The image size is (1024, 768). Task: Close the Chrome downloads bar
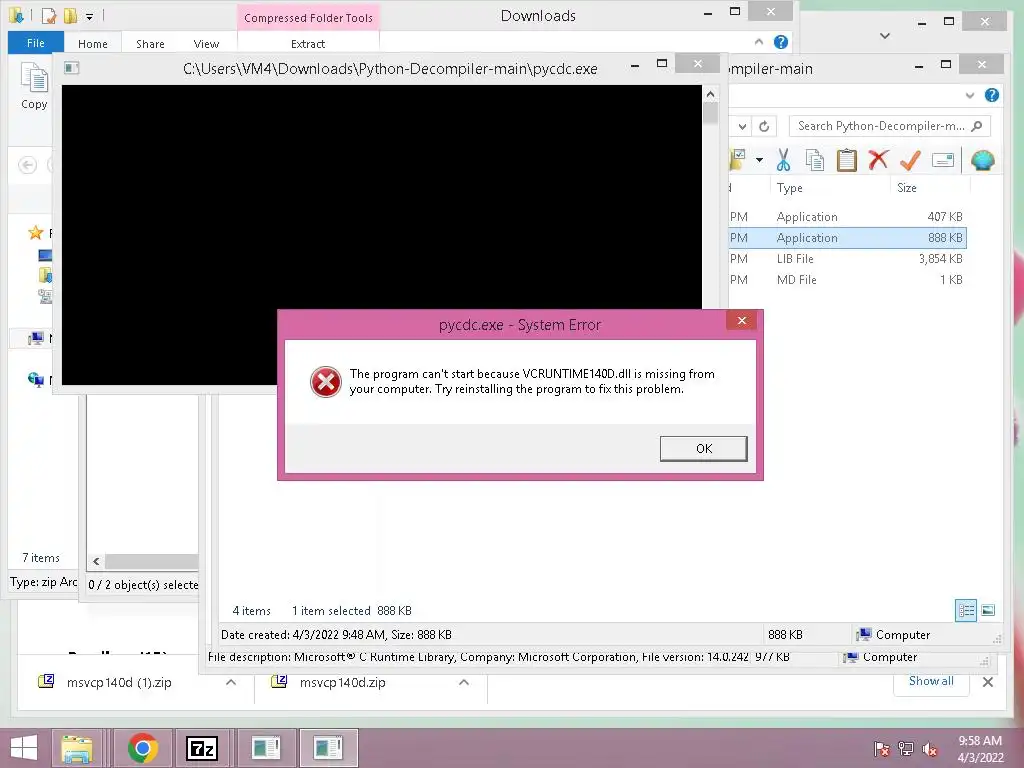987,682
